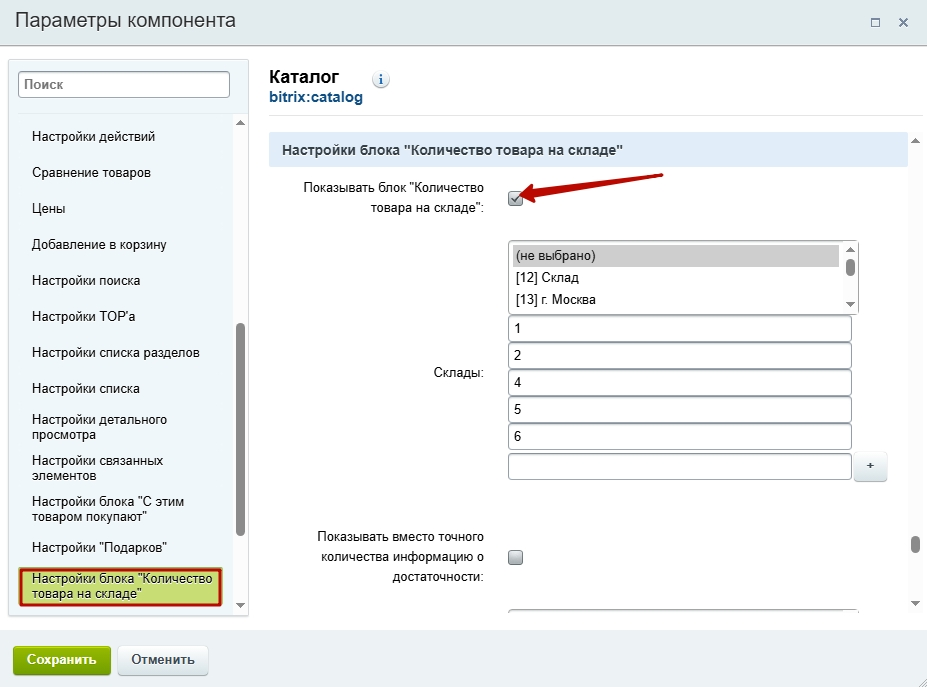Select '[13] г. Москва' warehouse option
The image size is (927, 687).
675,300
